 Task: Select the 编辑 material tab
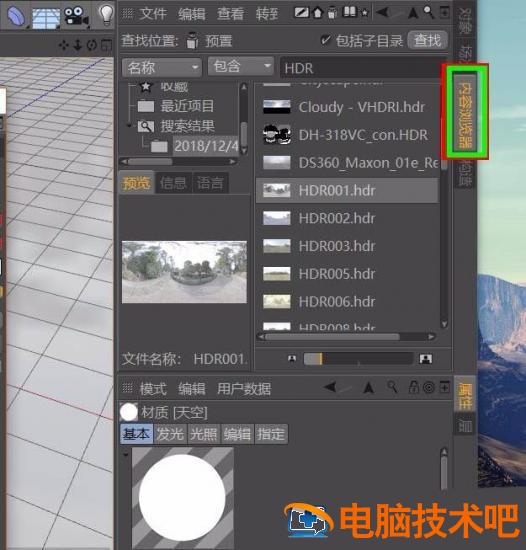point(237,434)
